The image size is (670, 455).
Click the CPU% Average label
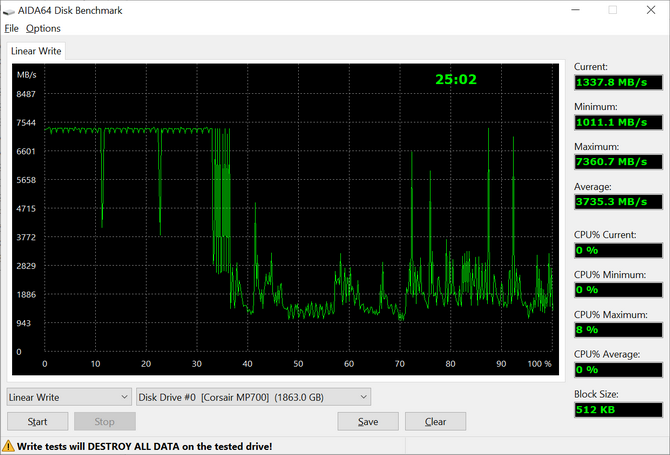(x=607, y=354)
